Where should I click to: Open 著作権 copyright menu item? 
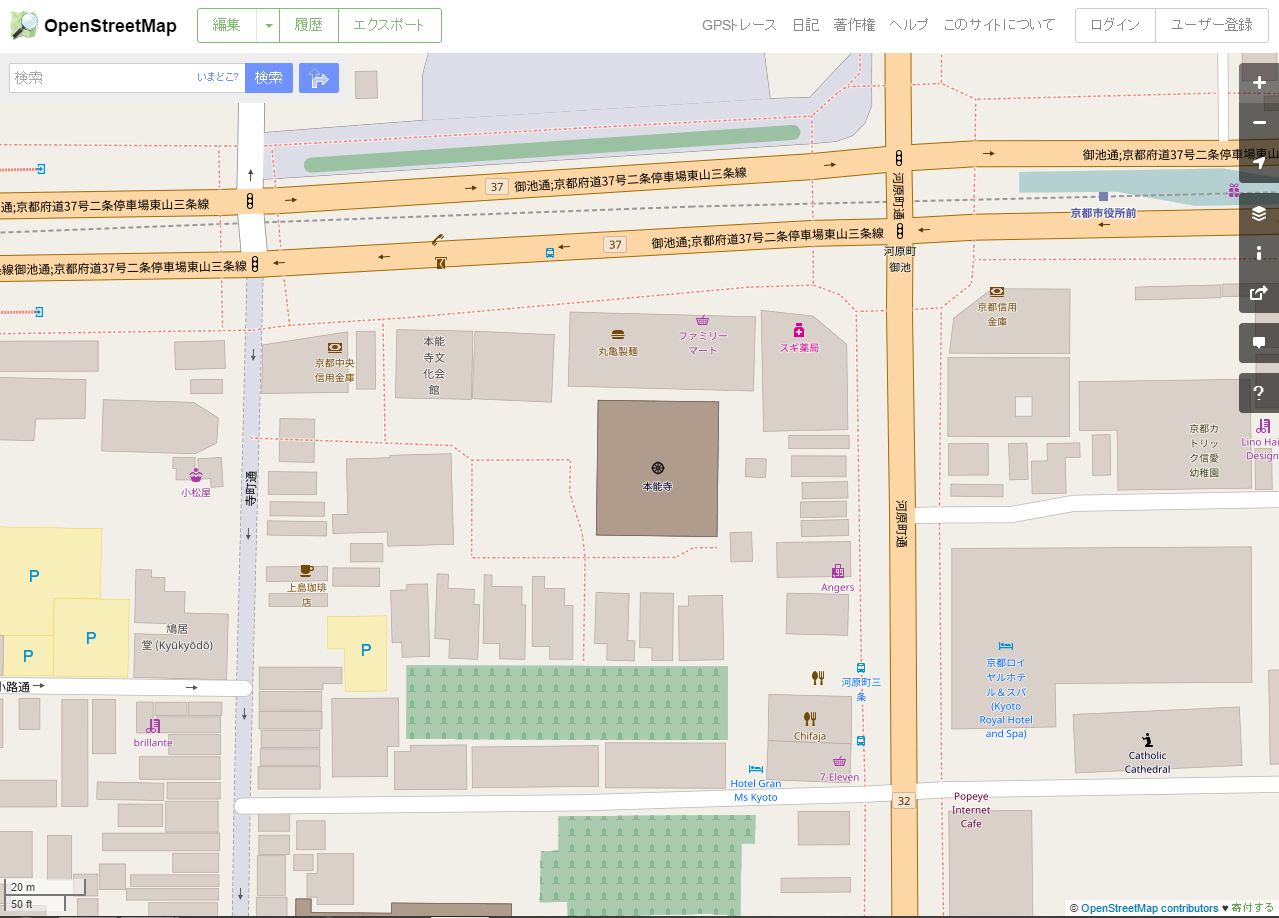tap(854, 25)
